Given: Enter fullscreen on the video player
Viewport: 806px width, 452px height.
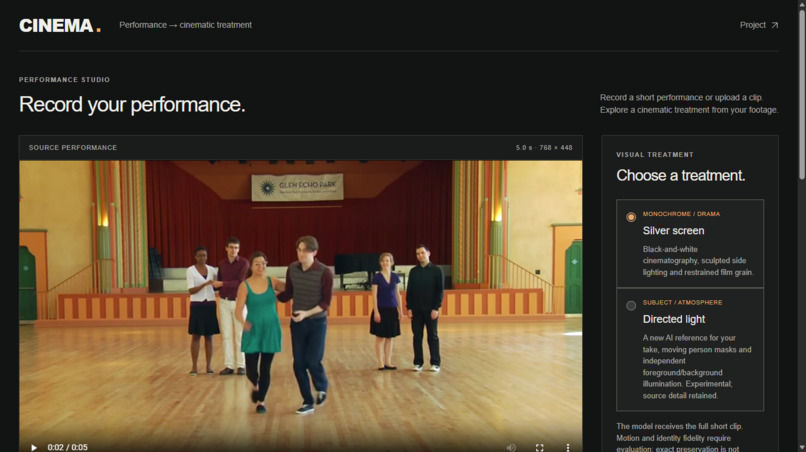Looking at the screenshot, I should pos(540,447).
